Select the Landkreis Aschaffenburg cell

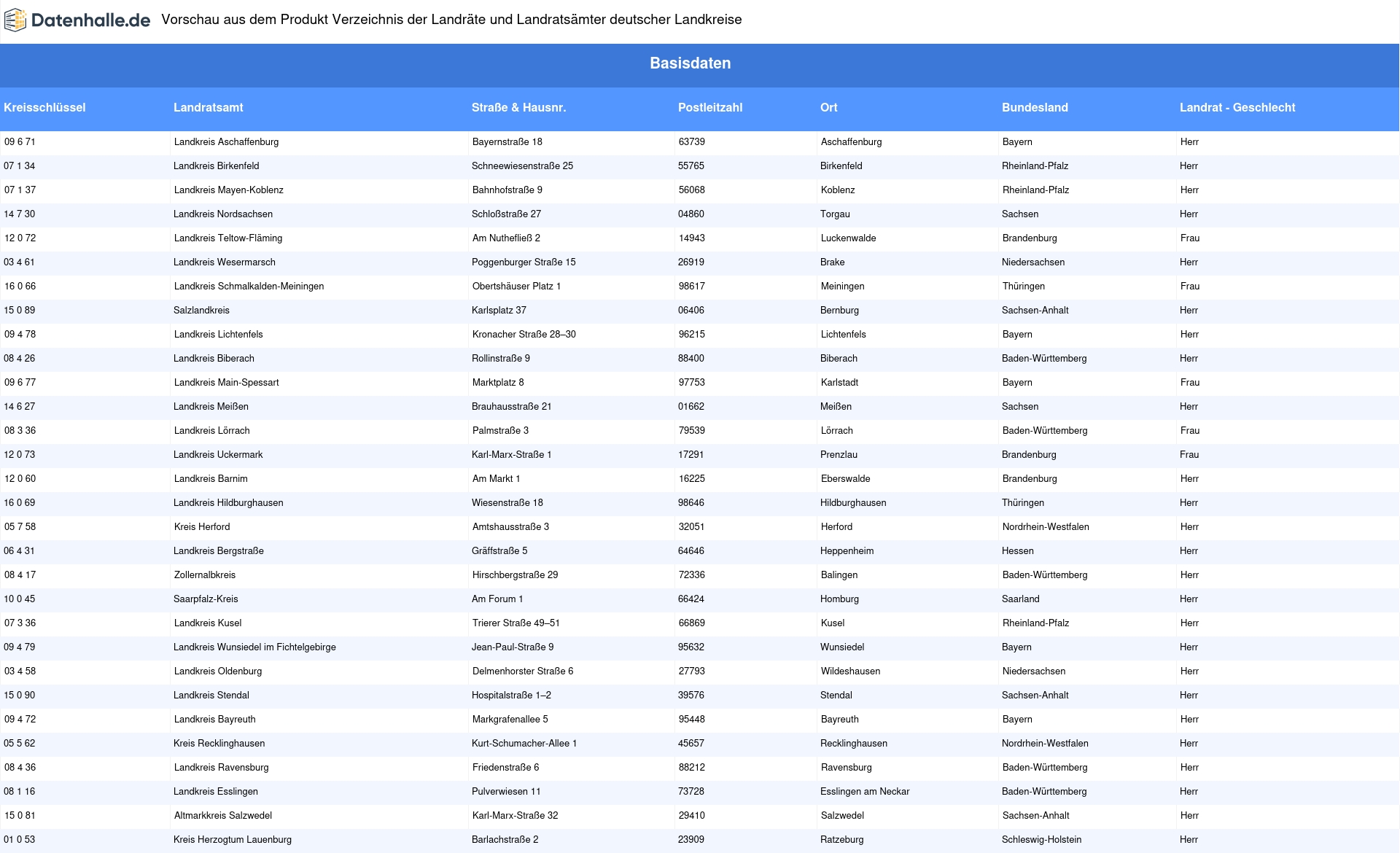[x=226, y=142]
